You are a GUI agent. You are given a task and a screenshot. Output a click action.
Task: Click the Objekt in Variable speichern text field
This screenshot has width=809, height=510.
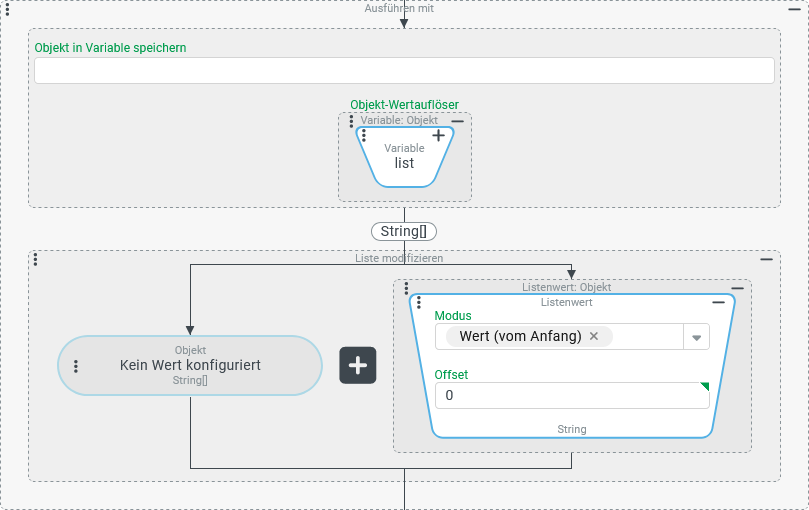pos(404,70)
